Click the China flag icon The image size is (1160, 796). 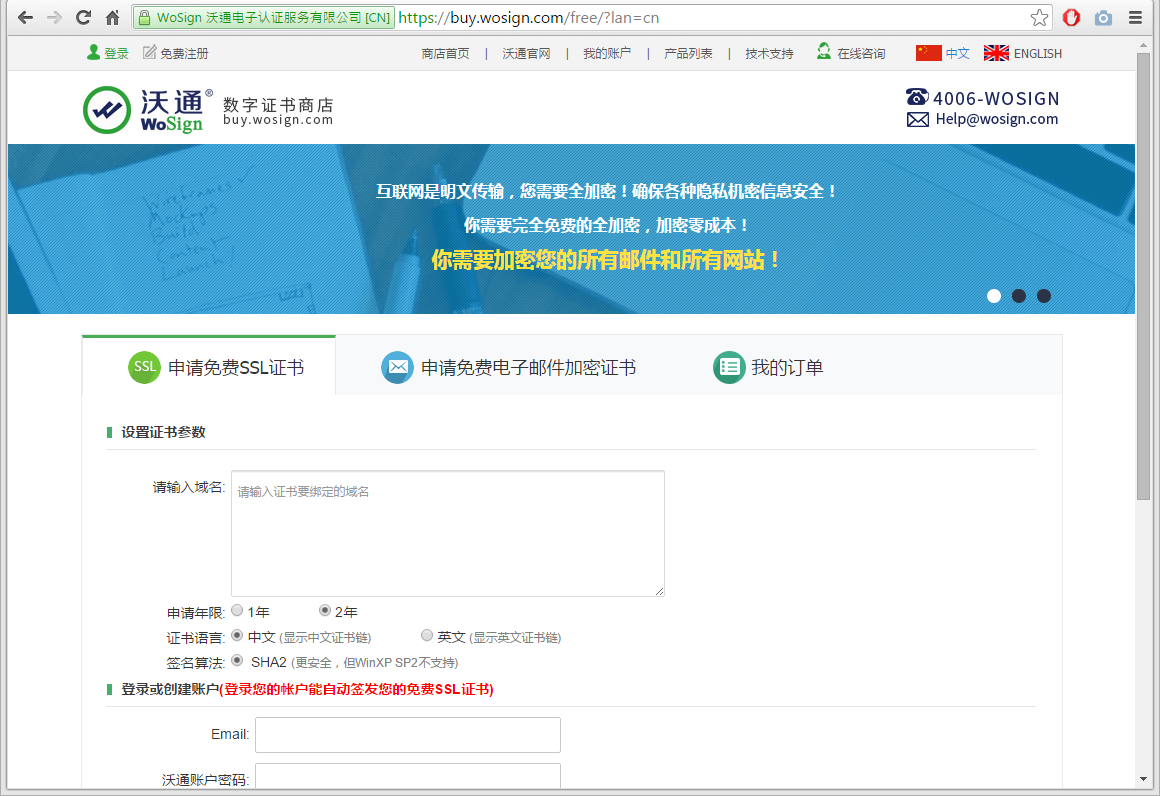coord(928,53)
